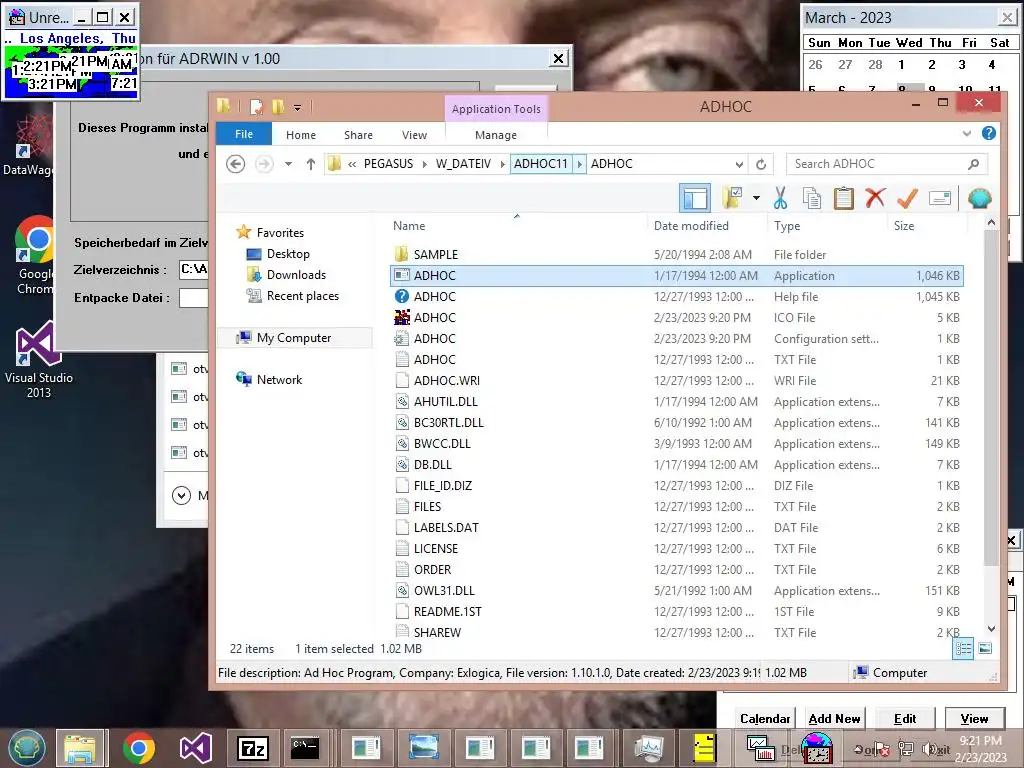Click the file list scroll down arrow

991,629
